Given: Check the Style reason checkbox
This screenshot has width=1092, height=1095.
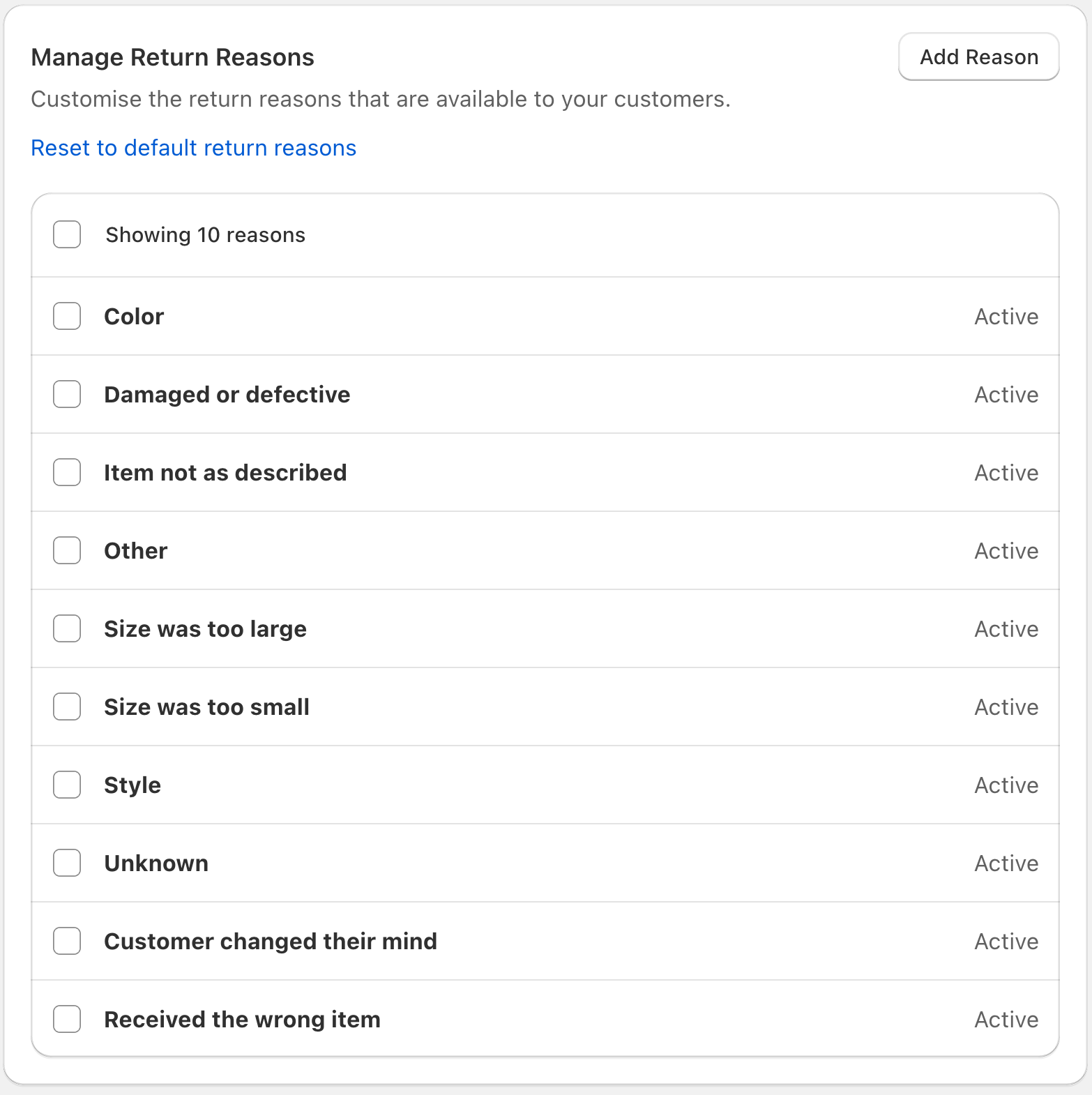Looking at the screenshot, I should pos(67,785).
